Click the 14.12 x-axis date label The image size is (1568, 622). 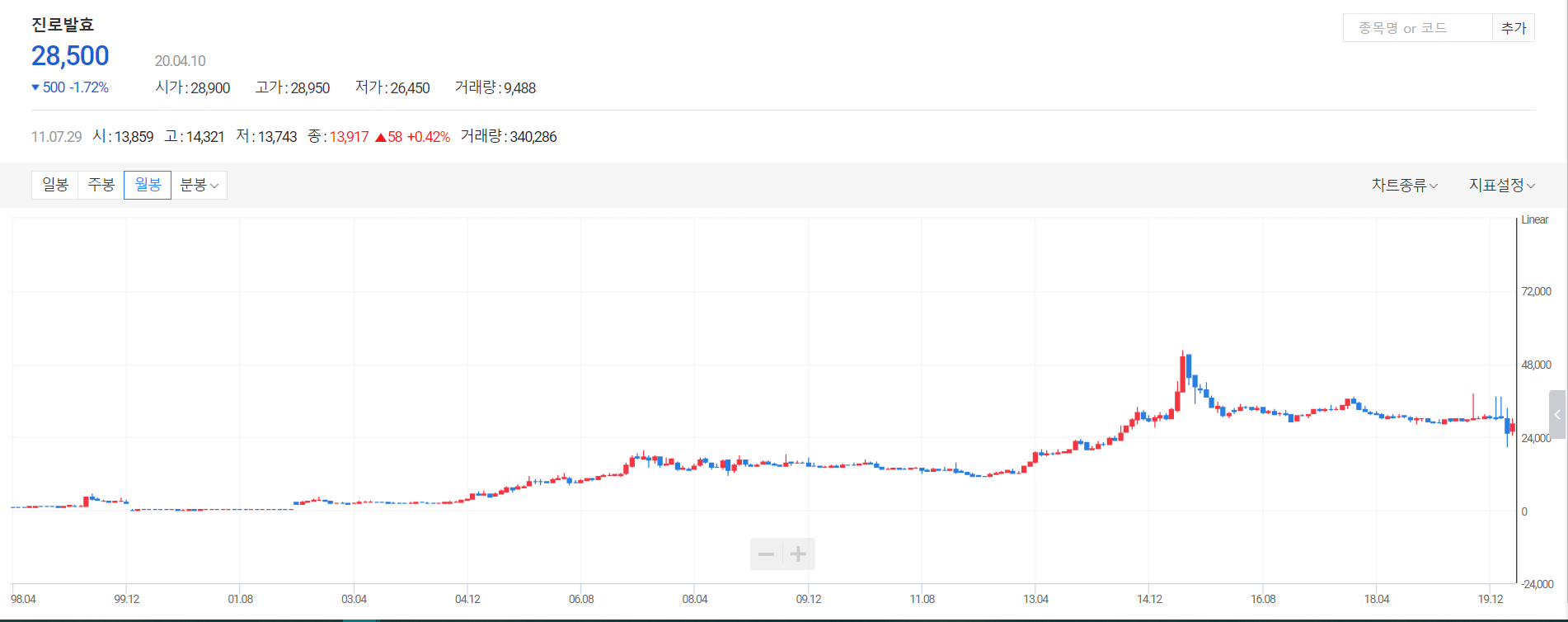tap(1149, 599)
